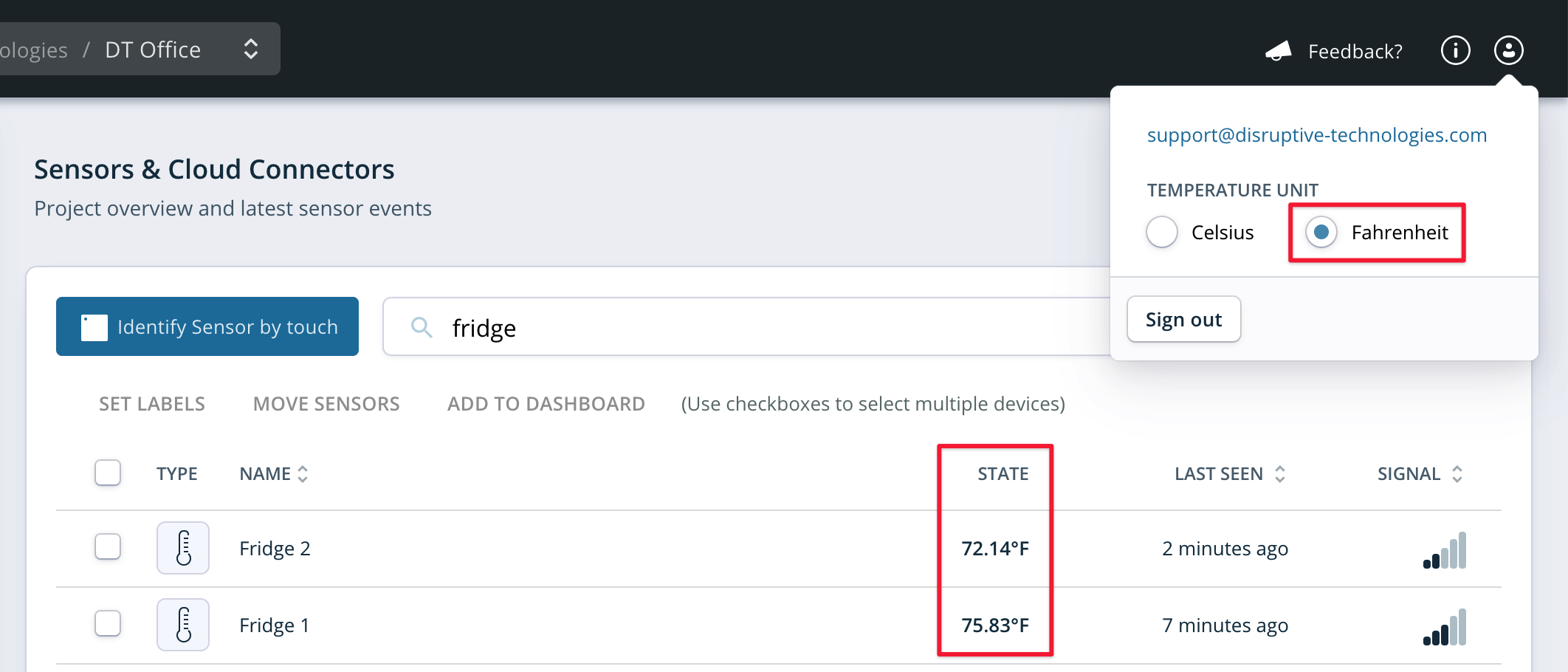Click the Sign out button
Viewport: 1568px width, 672px height.
(x=1183, y=319)
